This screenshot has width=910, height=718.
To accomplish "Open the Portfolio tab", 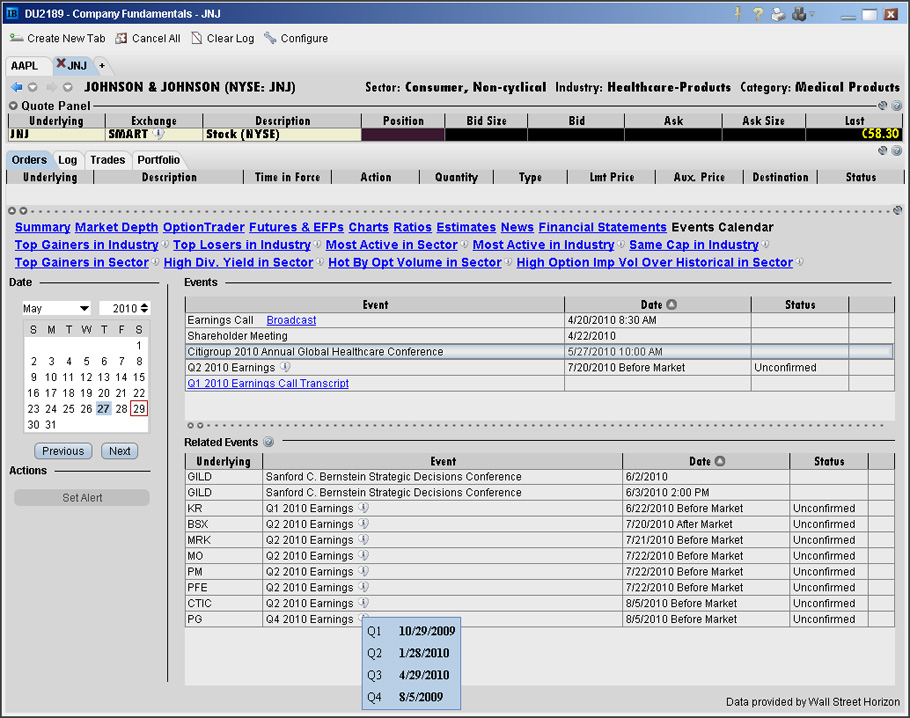I will 158,160.
